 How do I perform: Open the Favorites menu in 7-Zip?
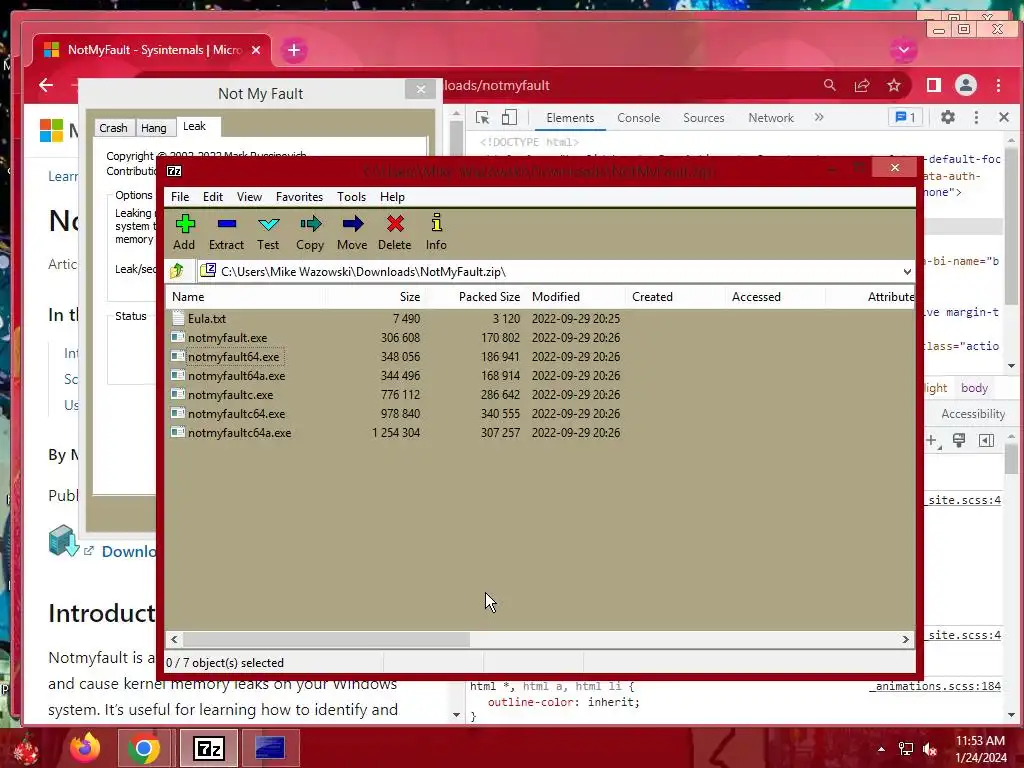click(299, 197)
